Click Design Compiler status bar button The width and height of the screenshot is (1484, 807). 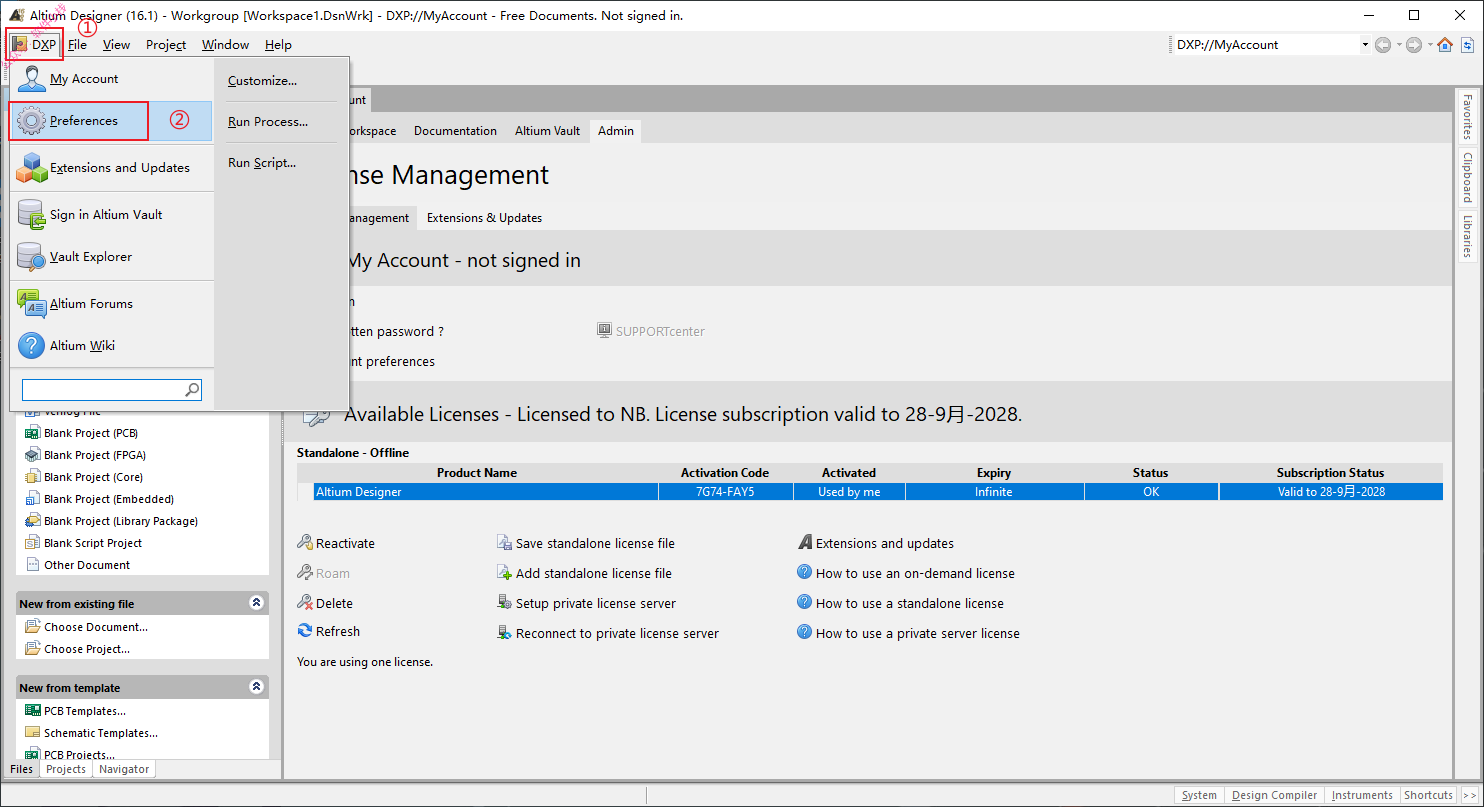tap(1274, 795)
